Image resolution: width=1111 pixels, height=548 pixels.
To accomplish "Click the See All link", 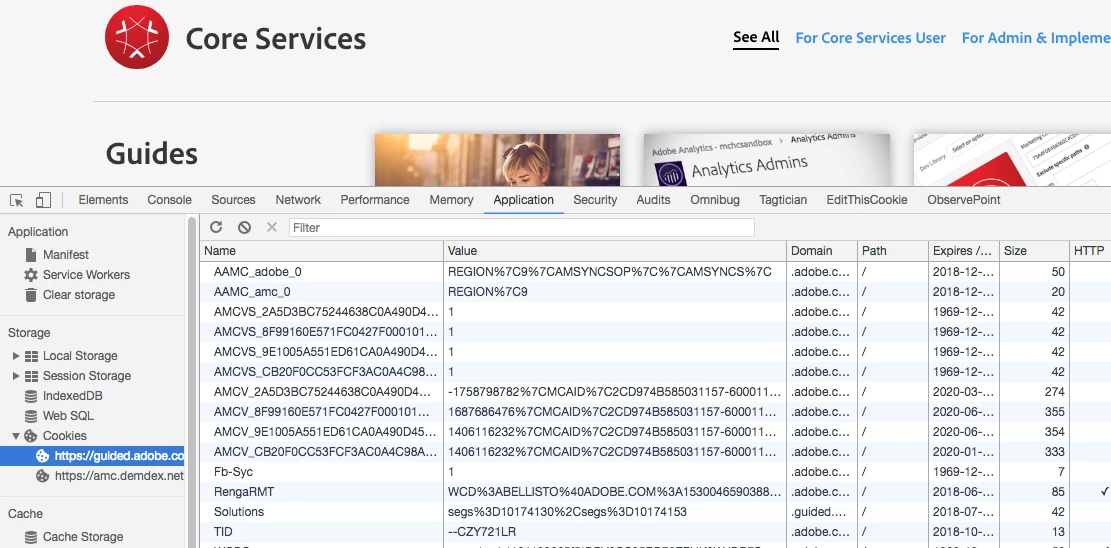I will coord(756,38).
